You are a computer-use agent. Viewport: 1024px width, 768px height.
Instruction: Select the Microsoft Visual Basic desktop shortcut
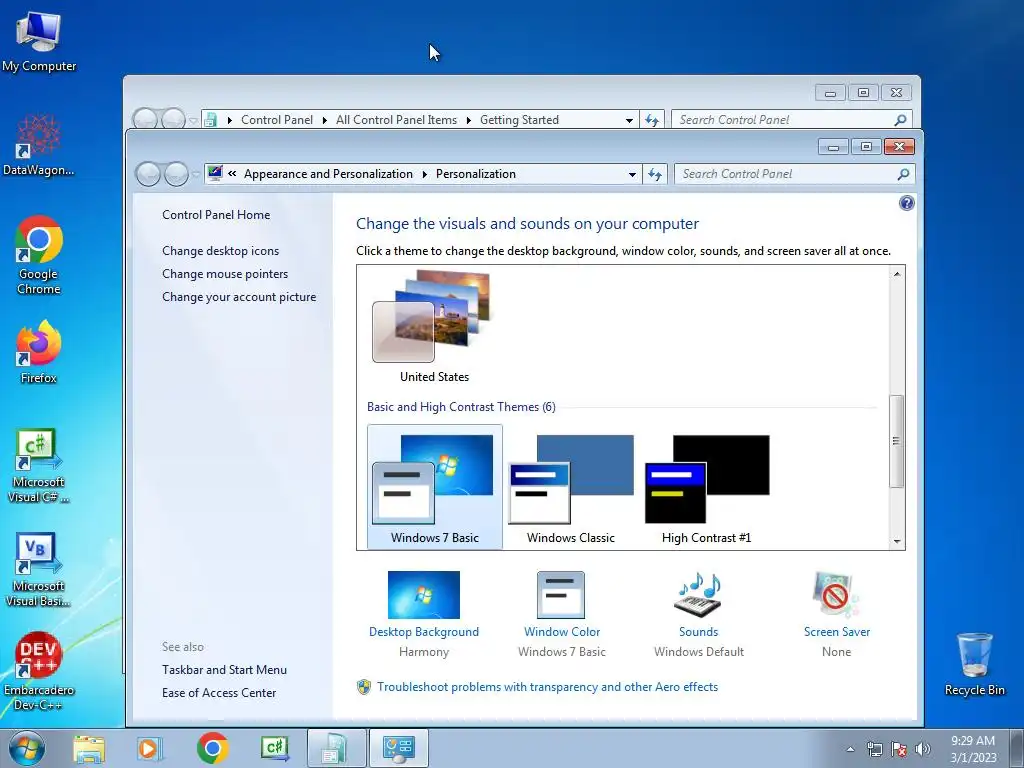pos(39,569)
